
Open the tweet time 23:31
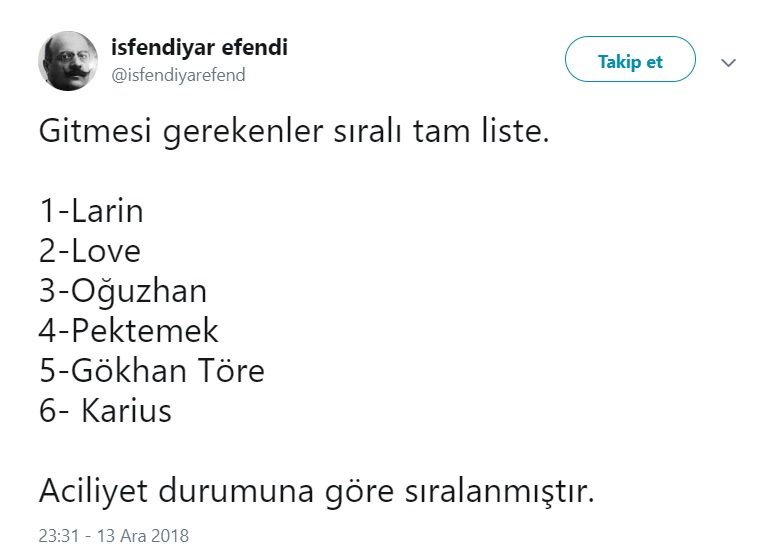58,536
